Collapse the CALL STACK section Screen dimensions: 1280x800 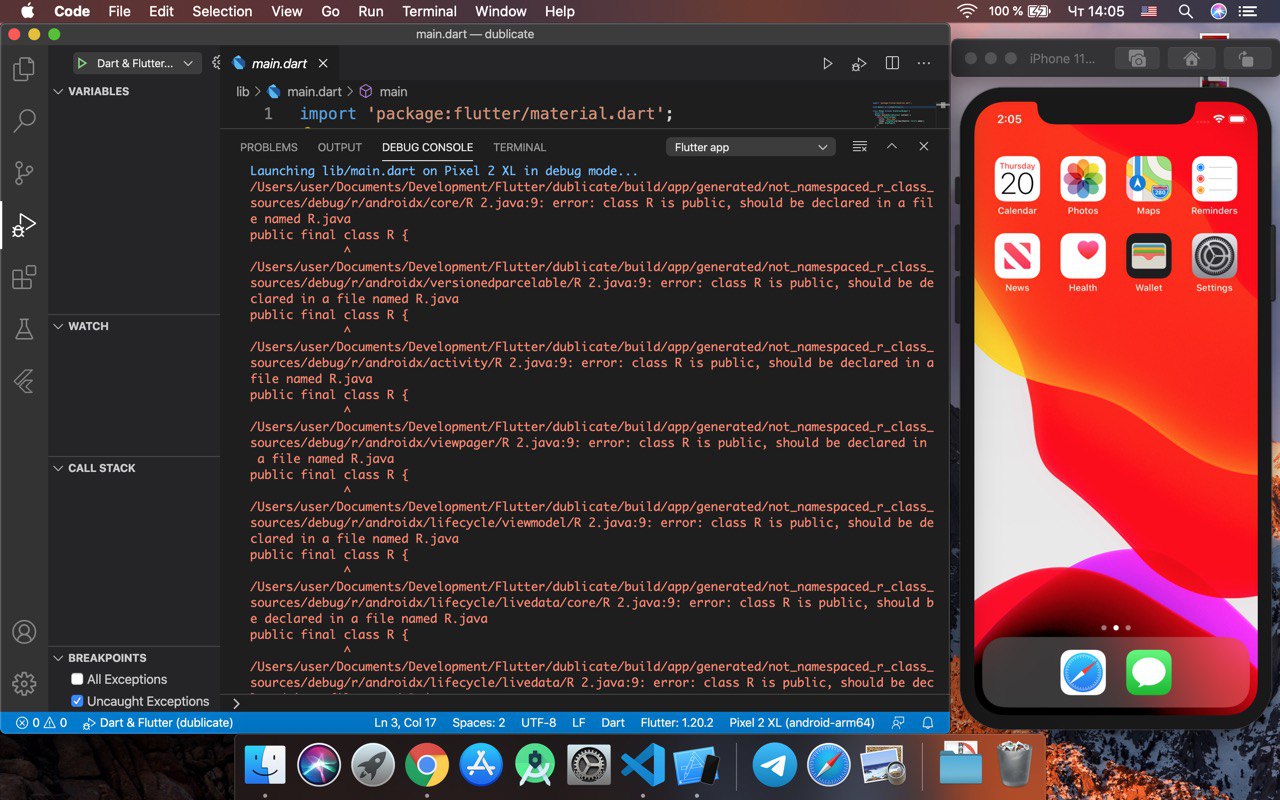click(134, 468)
